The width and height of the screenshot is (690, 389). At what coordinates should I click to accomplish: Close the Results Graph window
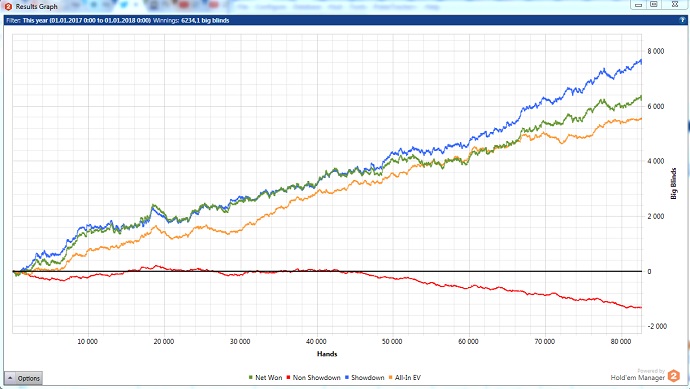pyautogui.click(x=675, y=4)
